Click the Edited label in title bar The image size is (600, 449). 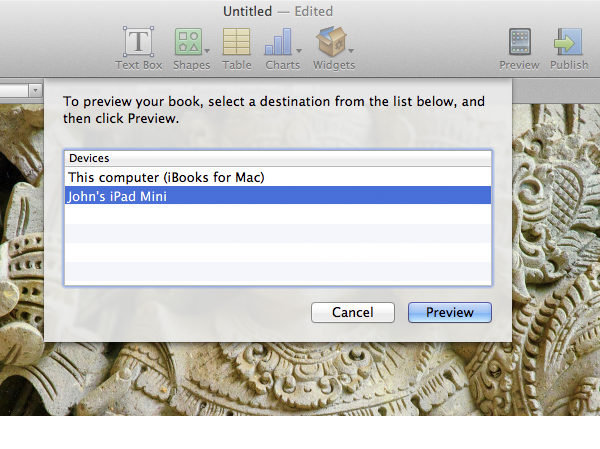pyautogui.click(x=313, y=11)
